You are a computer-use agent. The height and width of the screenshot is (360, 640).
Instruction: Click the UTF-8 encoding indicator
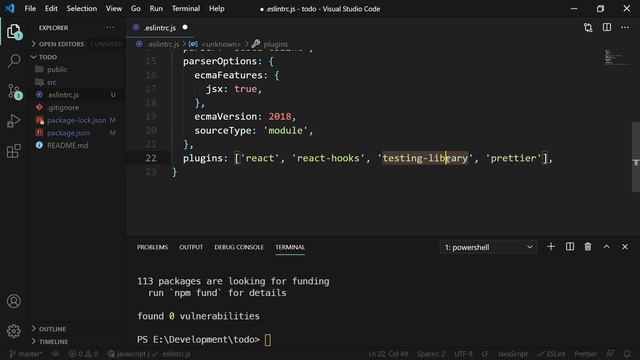463,354
